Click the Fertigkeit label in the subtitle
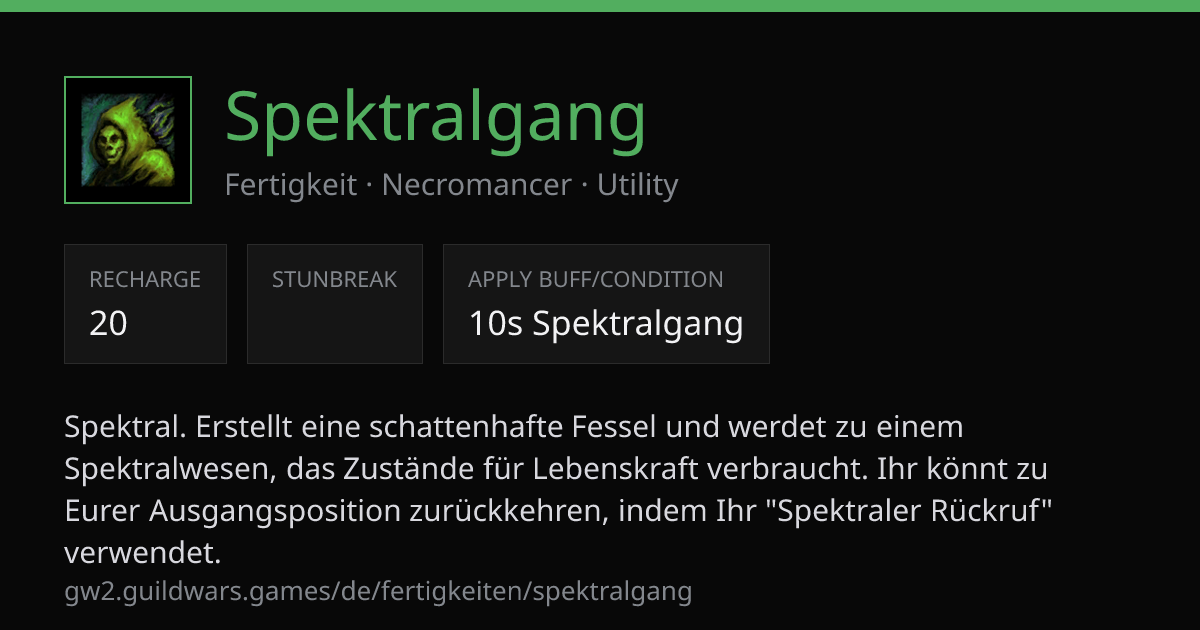Viewport: 1200px width, 630px height. [x=291, y=185]
